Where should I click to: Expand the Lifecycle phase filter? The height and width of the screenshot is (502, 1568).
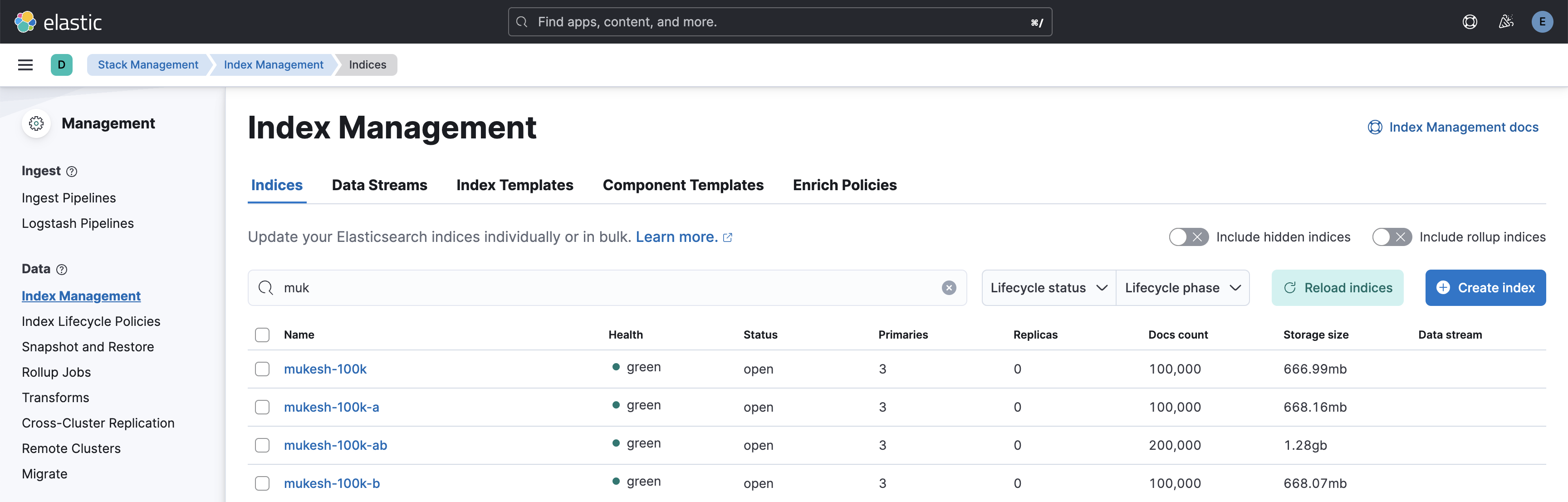[x=1182, y=288]
